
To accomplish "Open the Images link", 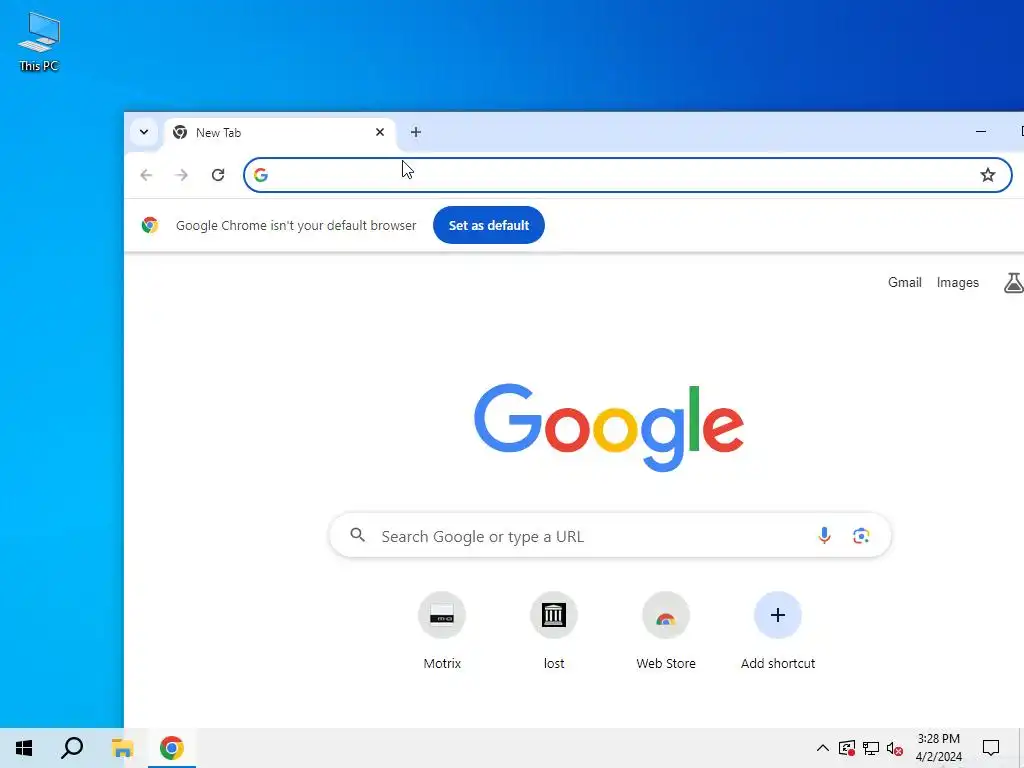I will coord(957,282).
